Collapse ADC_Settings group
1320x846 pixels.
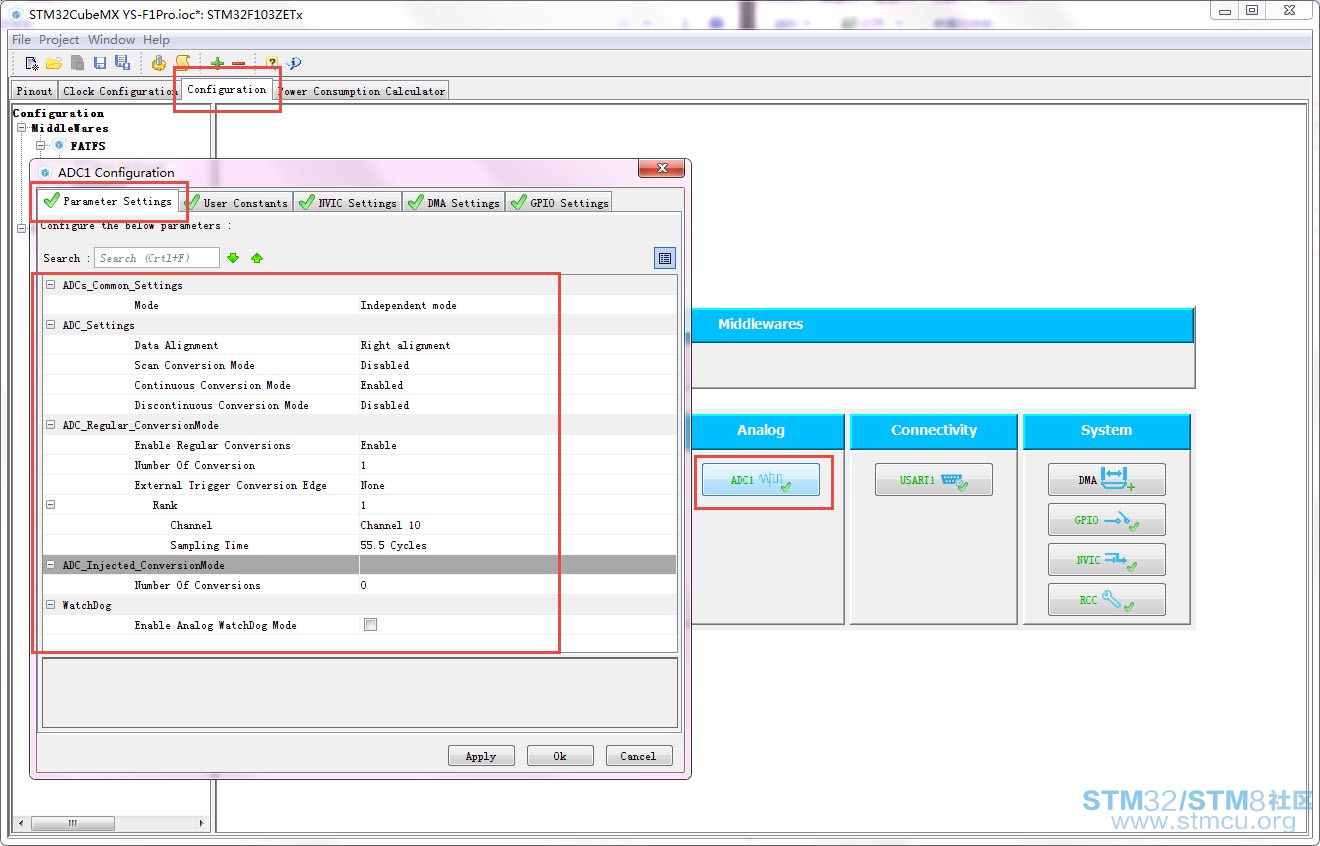click(x=50, y=325)
